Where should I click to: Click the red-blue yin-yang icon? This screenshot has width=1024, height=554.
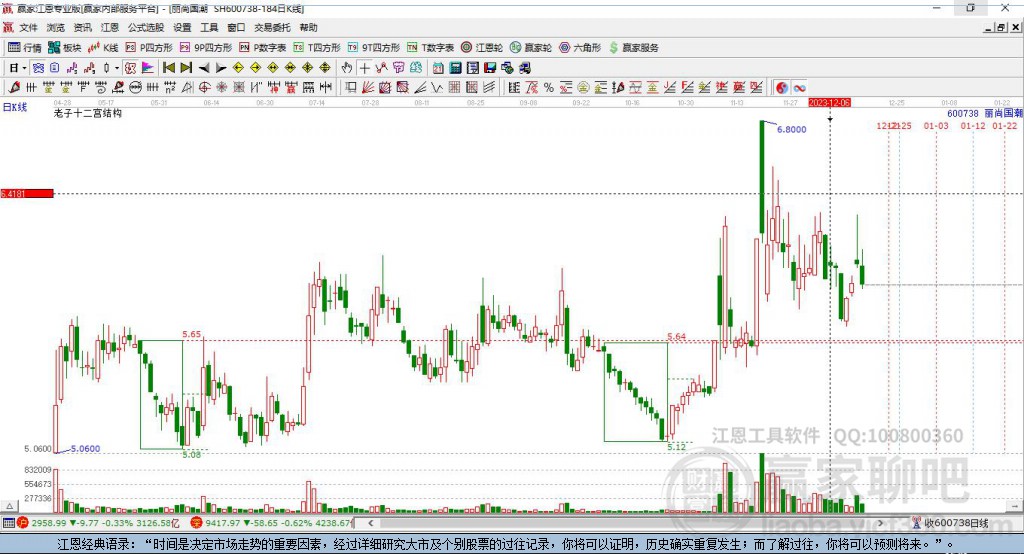click(782, 88)
